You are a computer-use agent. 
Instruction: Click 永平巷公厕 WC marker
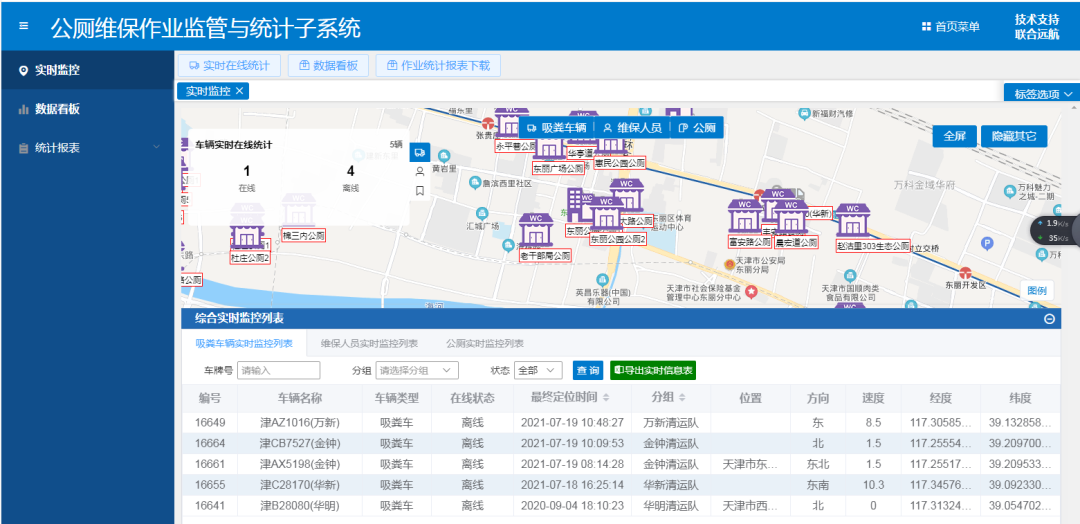pos(510,123)
